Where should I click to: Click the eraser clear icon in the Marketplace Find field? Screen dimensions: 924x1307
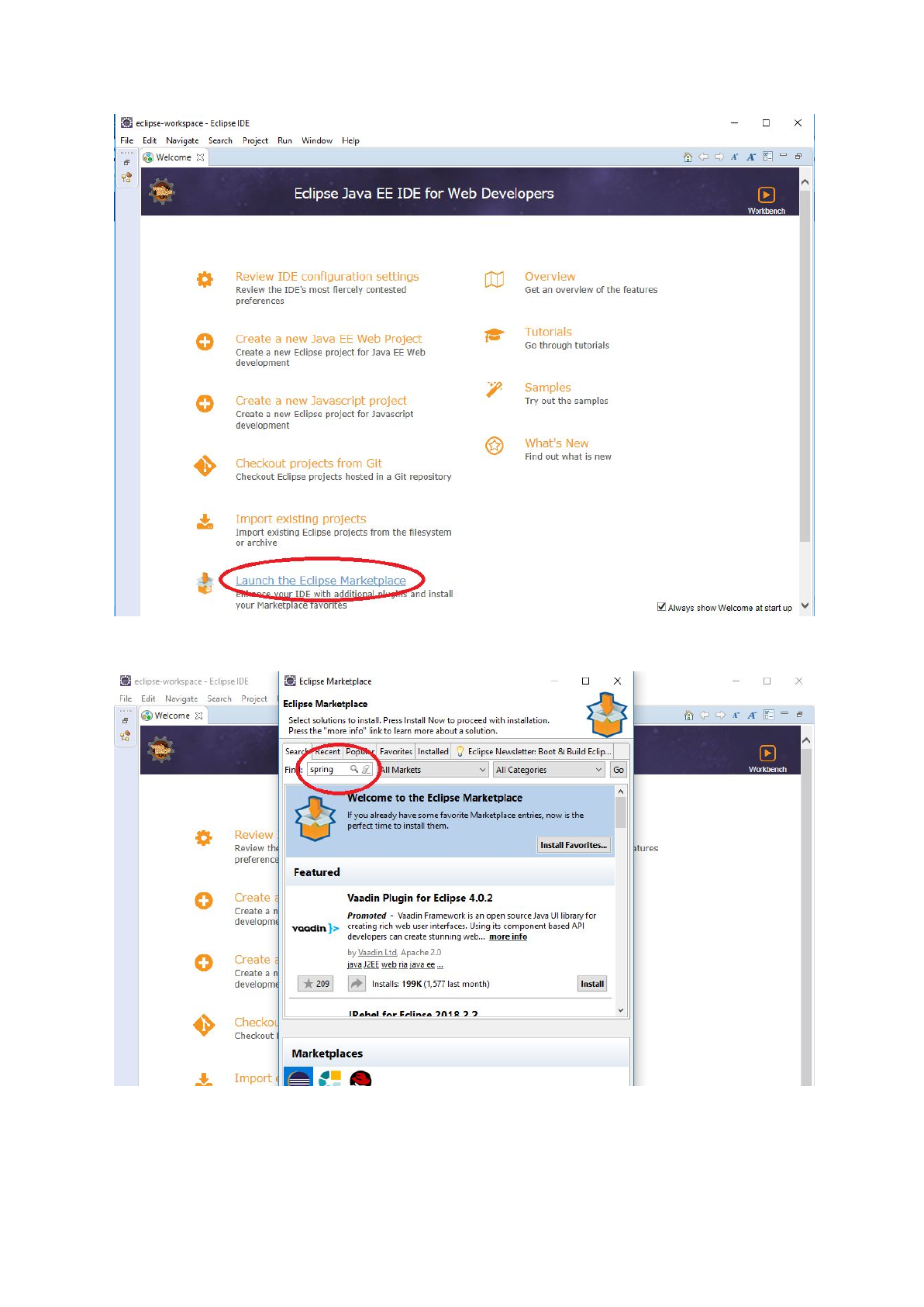[367, 769]
